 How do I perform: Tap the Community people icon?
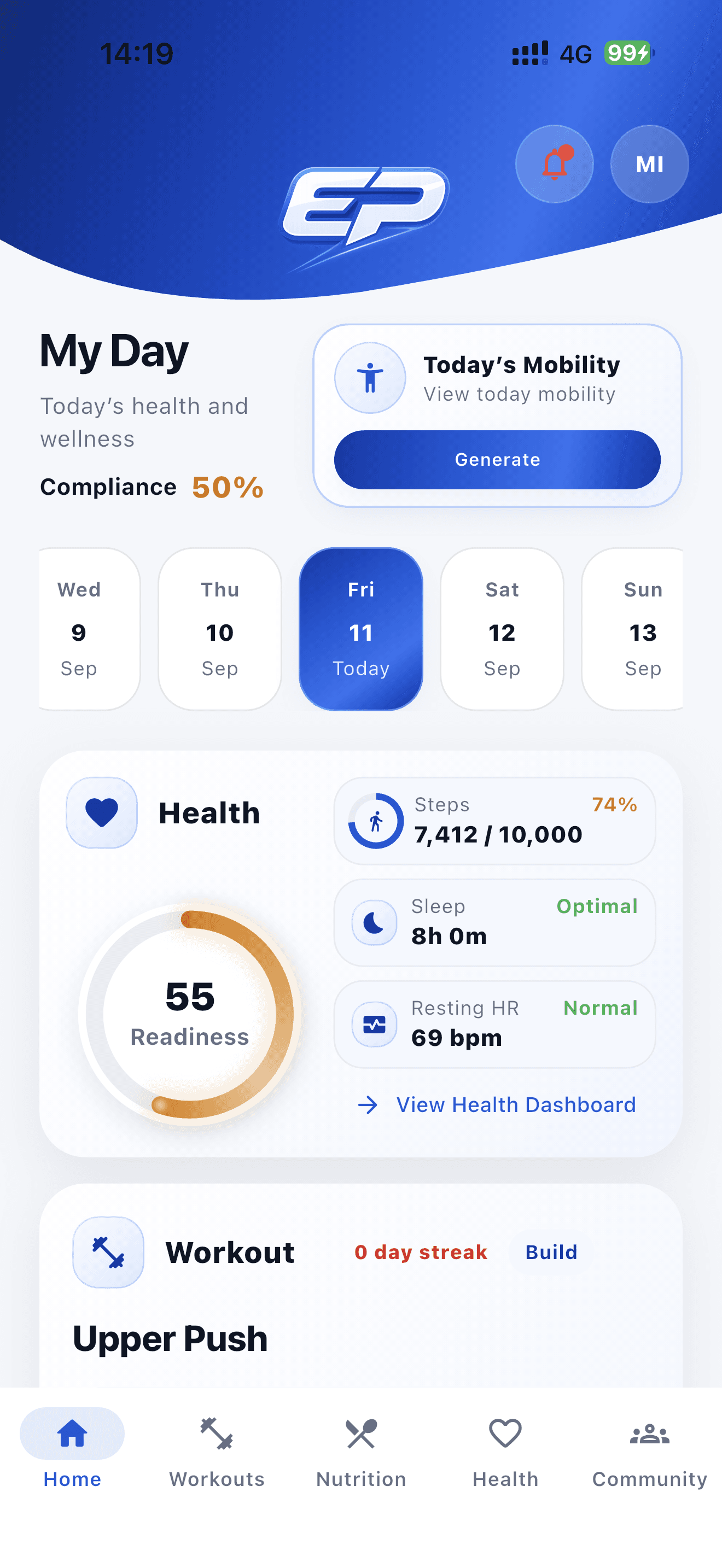650,1434
